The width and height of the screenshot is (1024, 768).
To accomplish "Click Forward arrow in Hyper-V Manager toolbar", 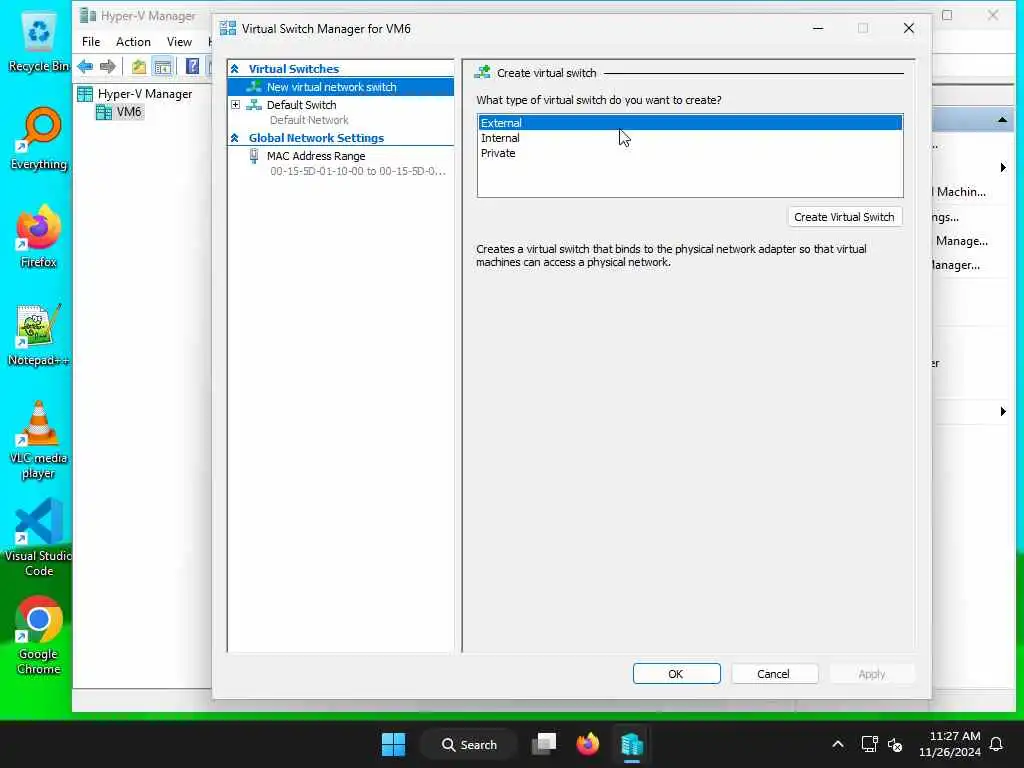I will (x=108, y=66).
